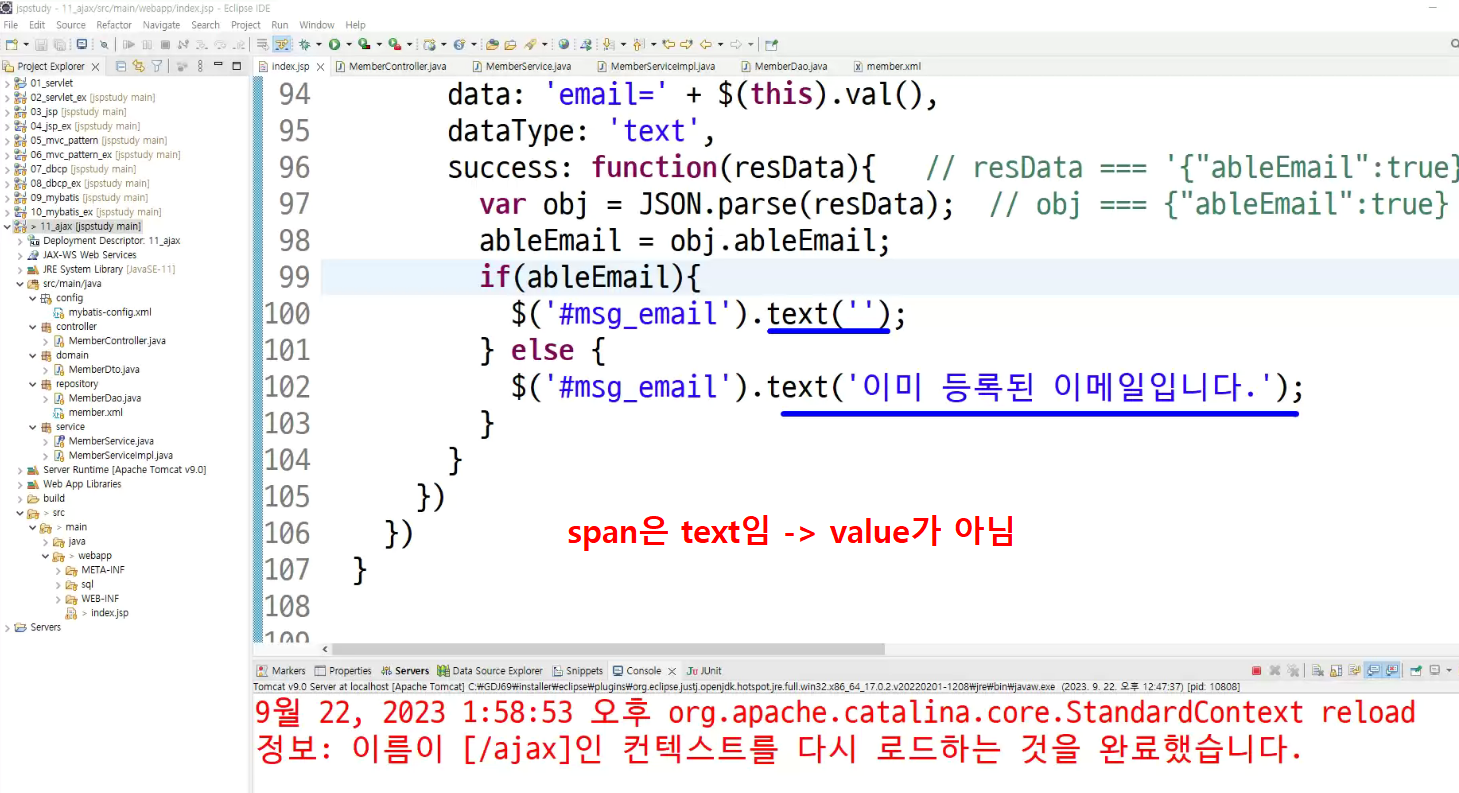Toggle Scroll Lock in Console toolbar

1336,670
